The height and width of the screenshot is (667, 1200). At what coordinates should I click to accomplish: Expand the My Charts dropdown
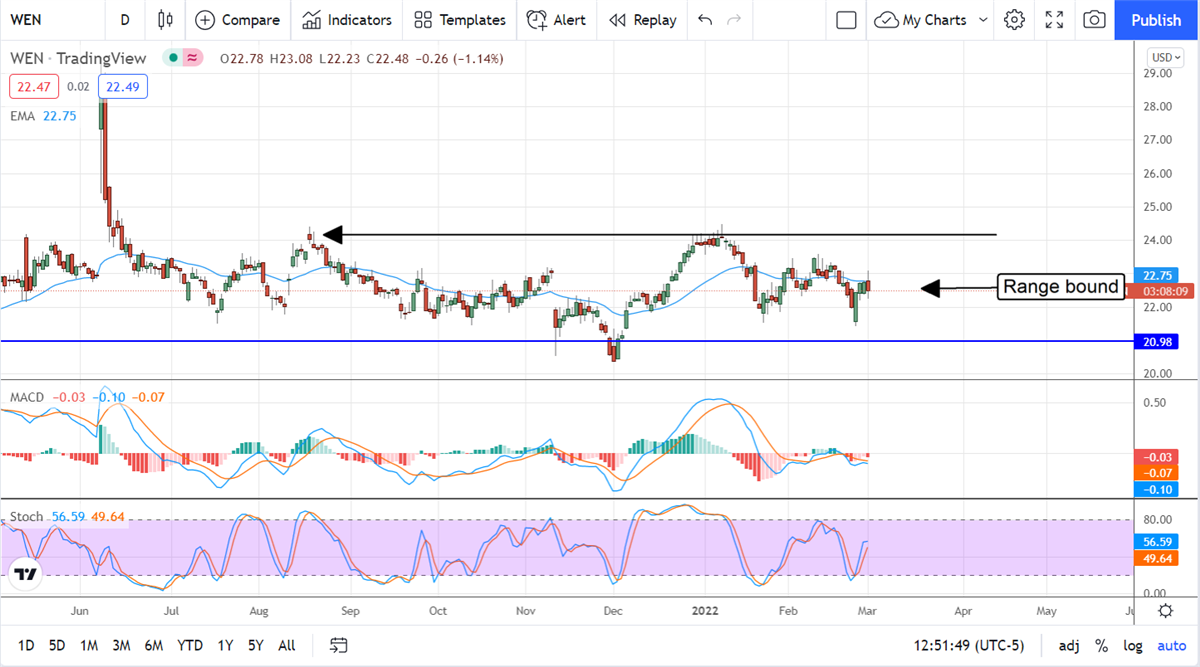point(983,20)
